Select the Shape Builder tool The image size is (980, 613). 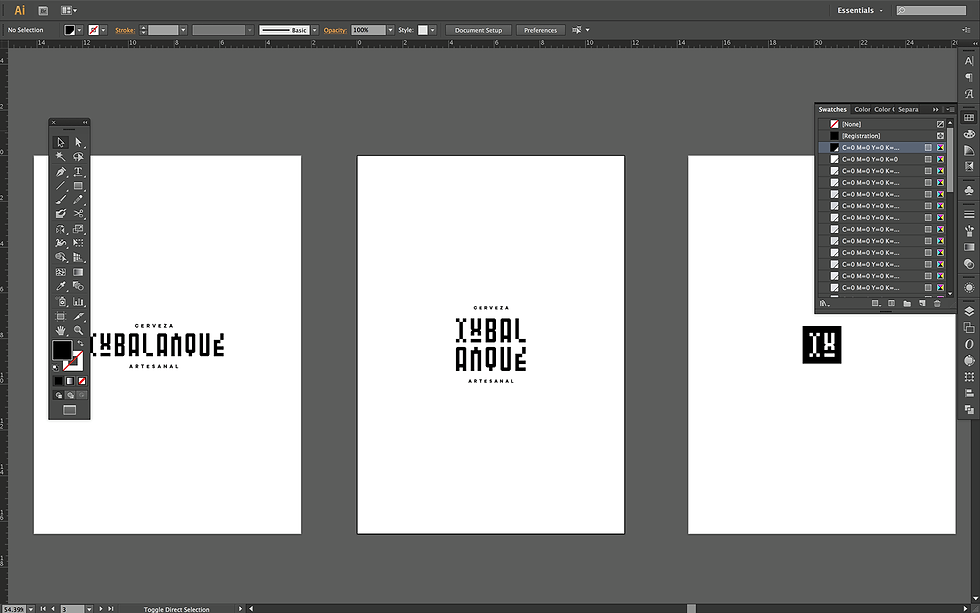click(61, 257)
